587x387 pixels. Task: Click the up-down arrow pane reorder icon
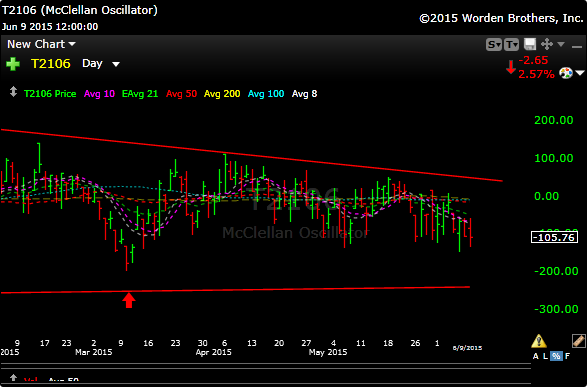[x=13, y=92]
